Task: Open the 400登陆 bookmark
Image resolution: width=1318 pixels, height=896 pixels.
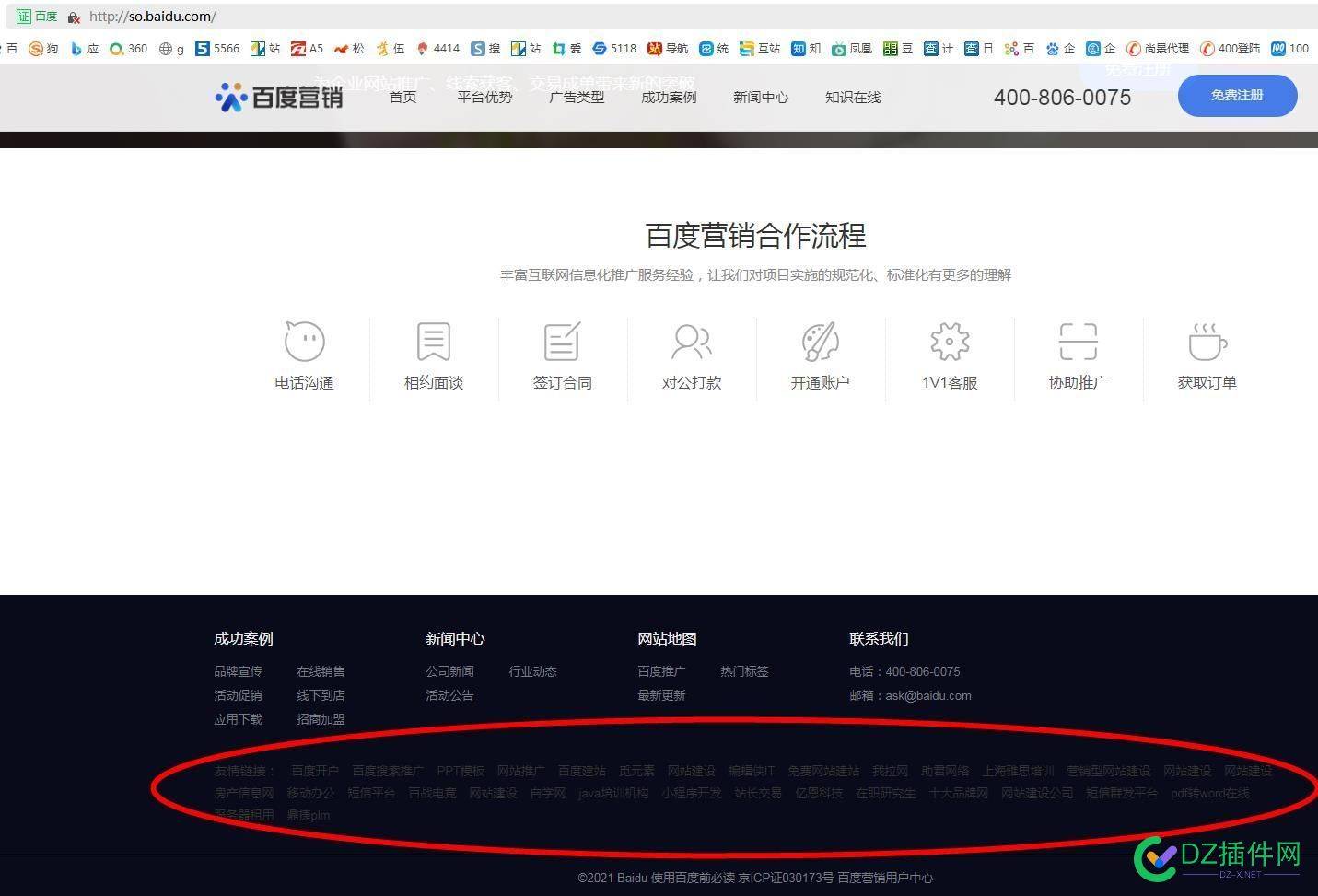Action: click(x=1230, y=49)
